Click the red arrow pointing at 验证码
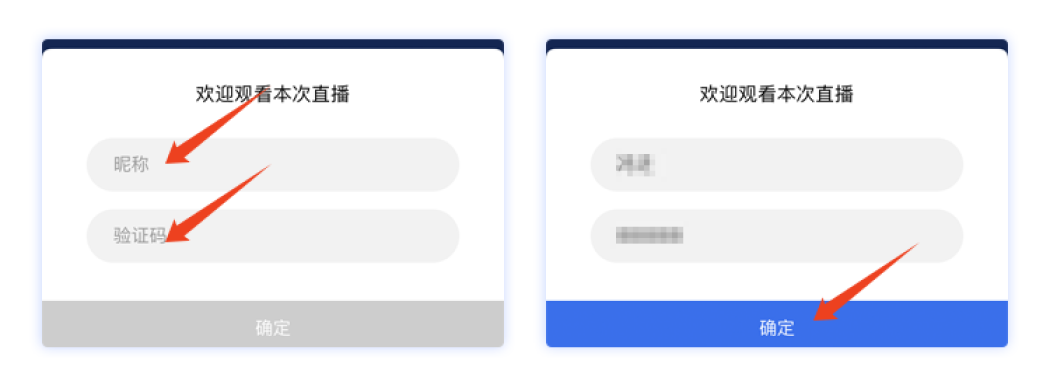This screenshot has width=1050, height=390. (x=218, y=203)
